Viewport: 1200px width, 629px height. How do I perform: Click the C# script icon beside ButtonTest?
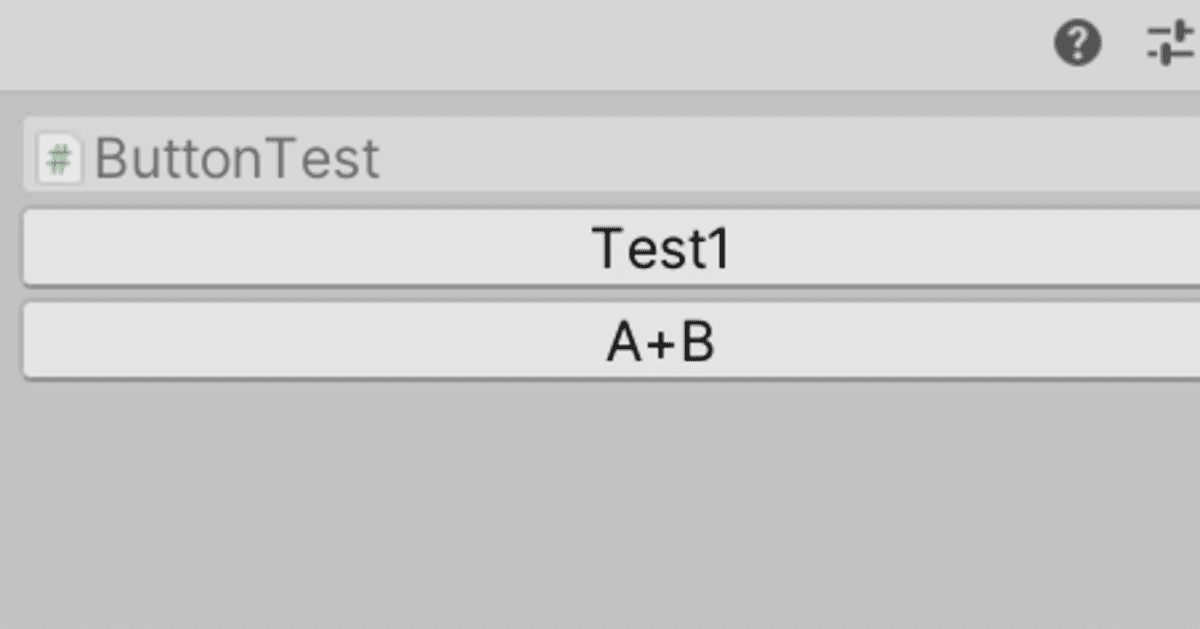click(59, 158)
